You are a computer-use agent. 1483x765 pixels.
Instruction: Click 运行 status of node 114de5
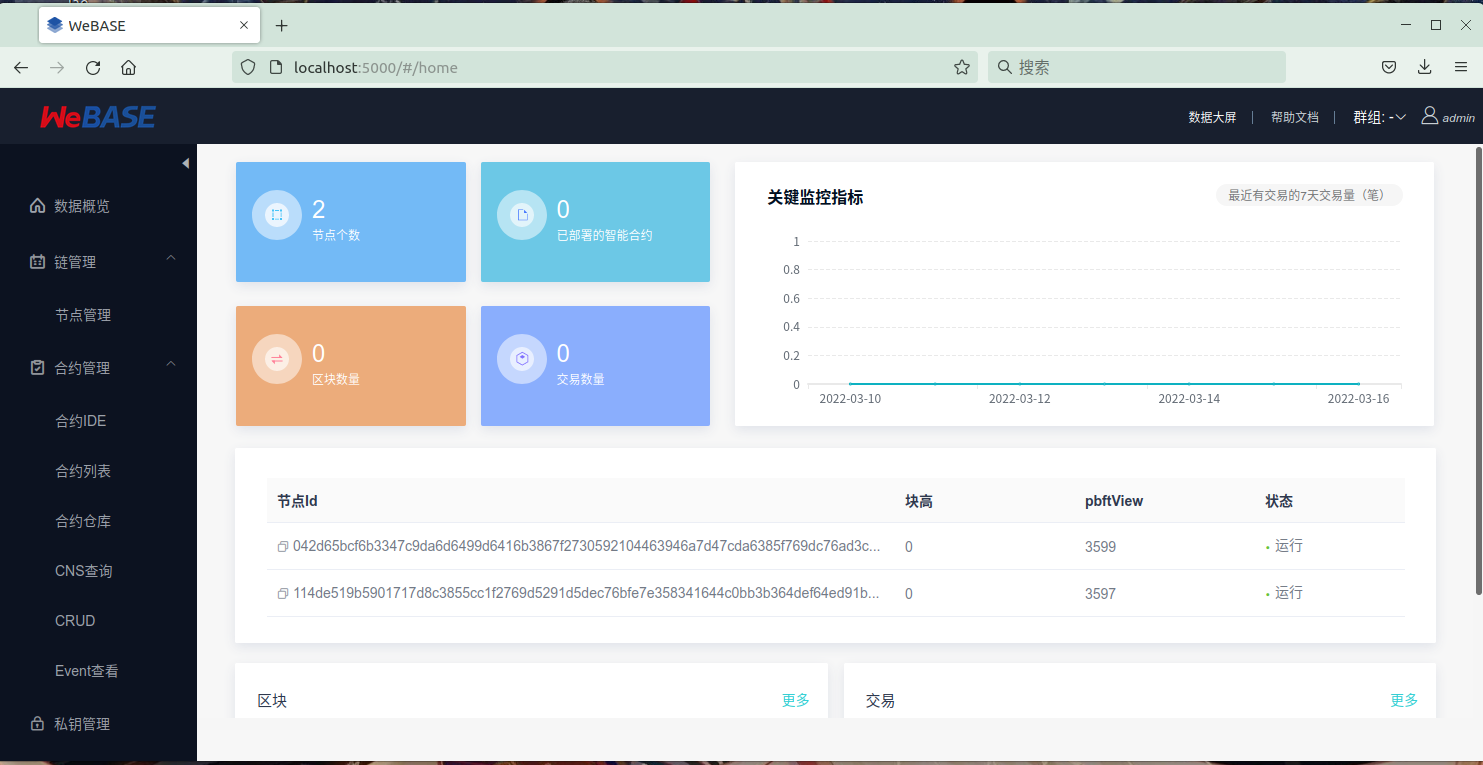point(1288,593)
